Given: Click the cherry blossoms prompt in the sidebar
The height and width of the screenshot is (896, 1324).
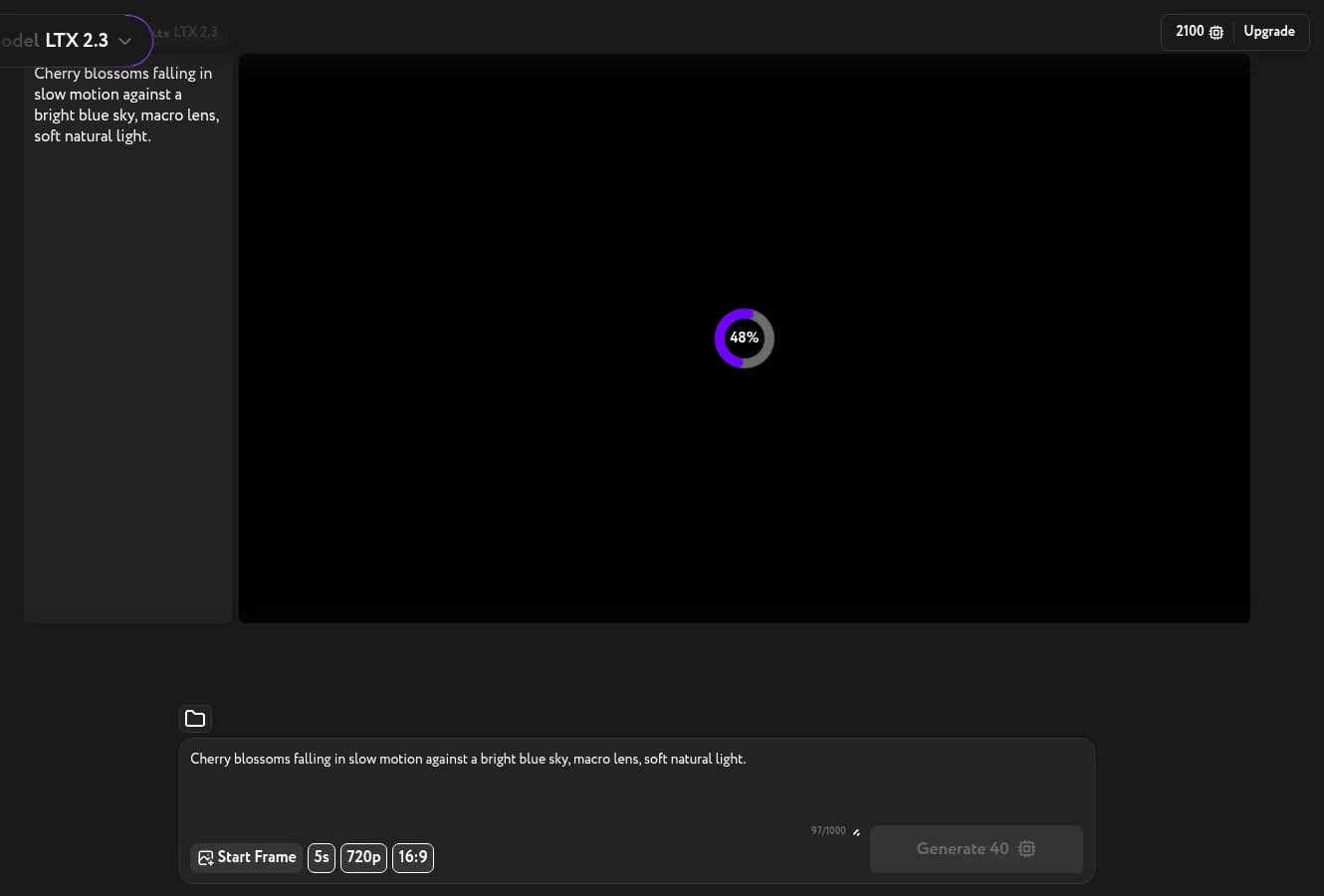Looking at the screenshot, I should tap(126, 105).
